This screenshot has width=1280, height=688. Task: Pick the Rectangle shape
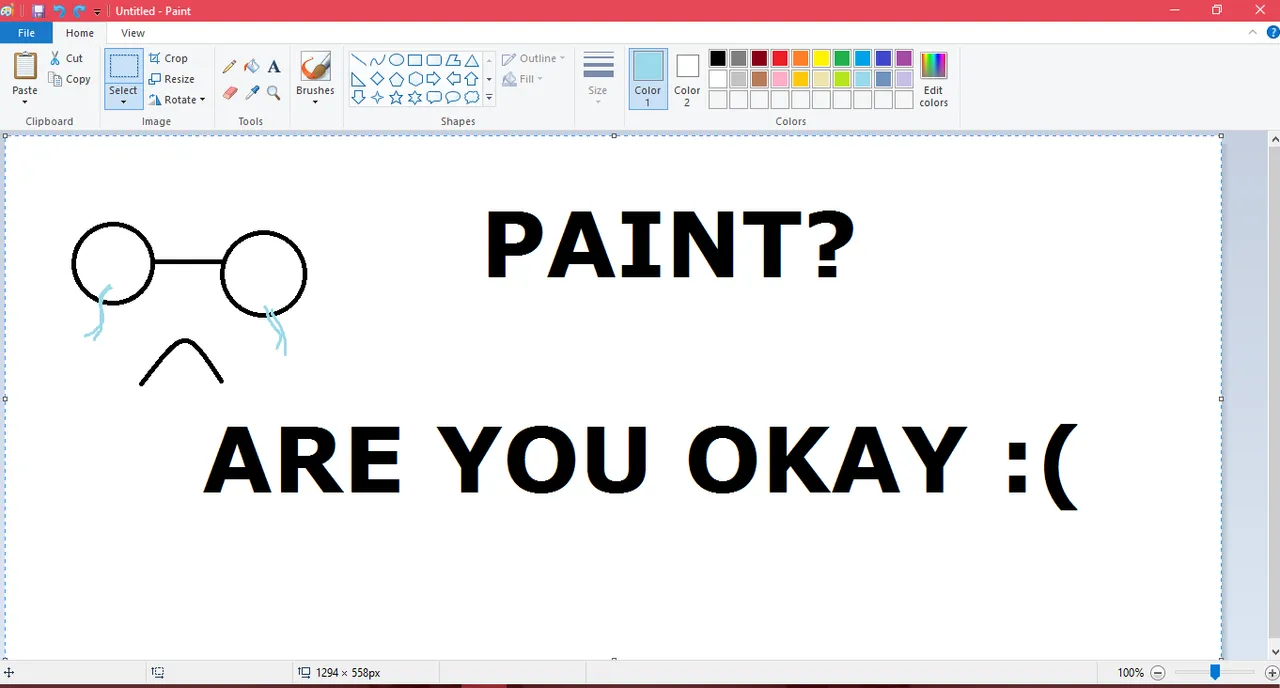point(415,60)
